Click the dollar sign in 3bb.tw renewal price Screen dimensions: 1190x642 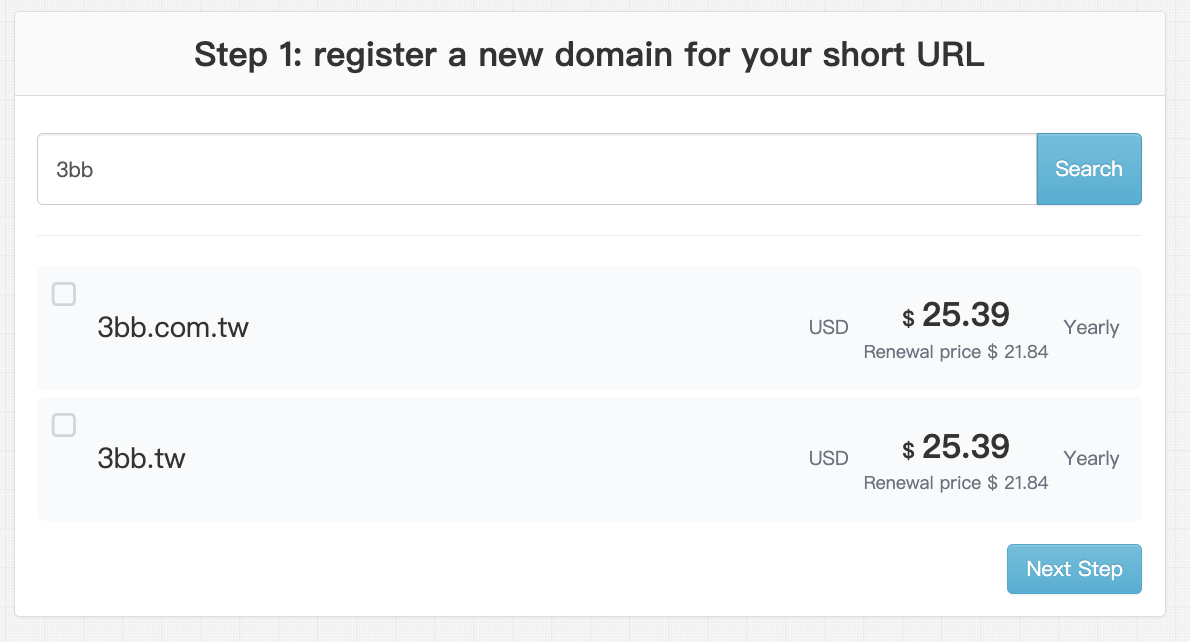click(x=993, y=483)
